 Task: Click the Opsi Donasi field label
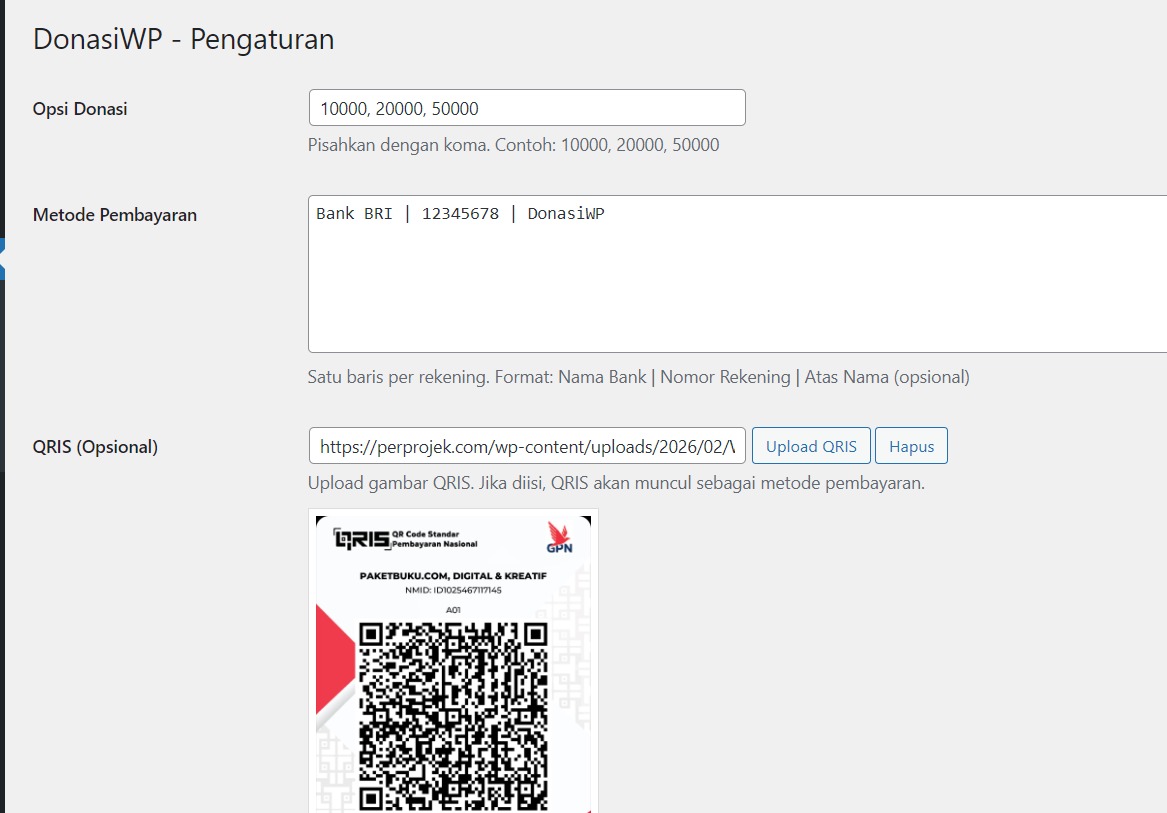[80, 108]
